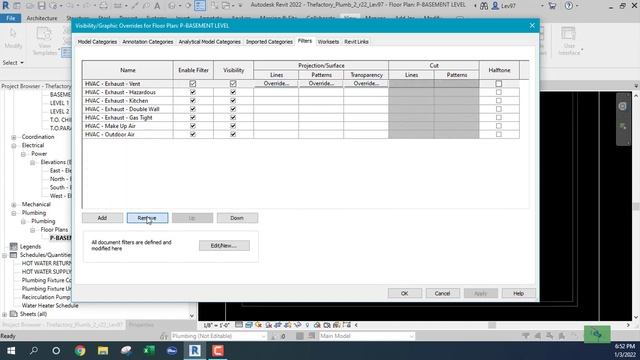Click the Revit application logo icon
The image size is (640, 360).
point(6,6)
